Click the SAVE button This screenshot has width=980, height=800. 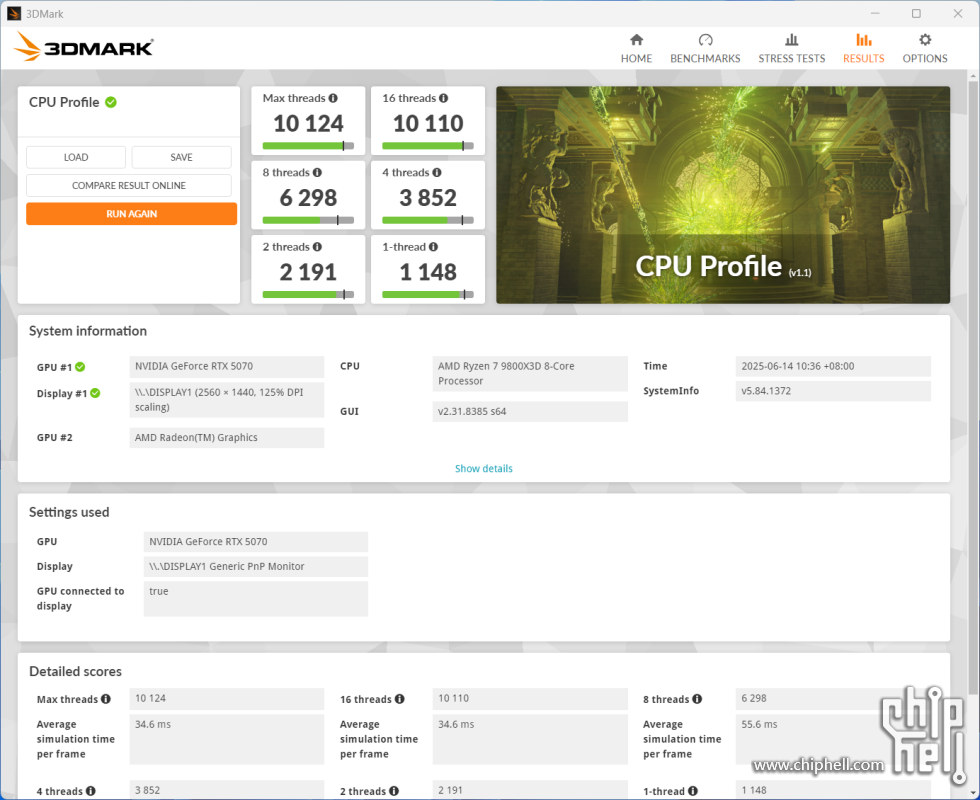pyautogui.click(x=181, y=158)
